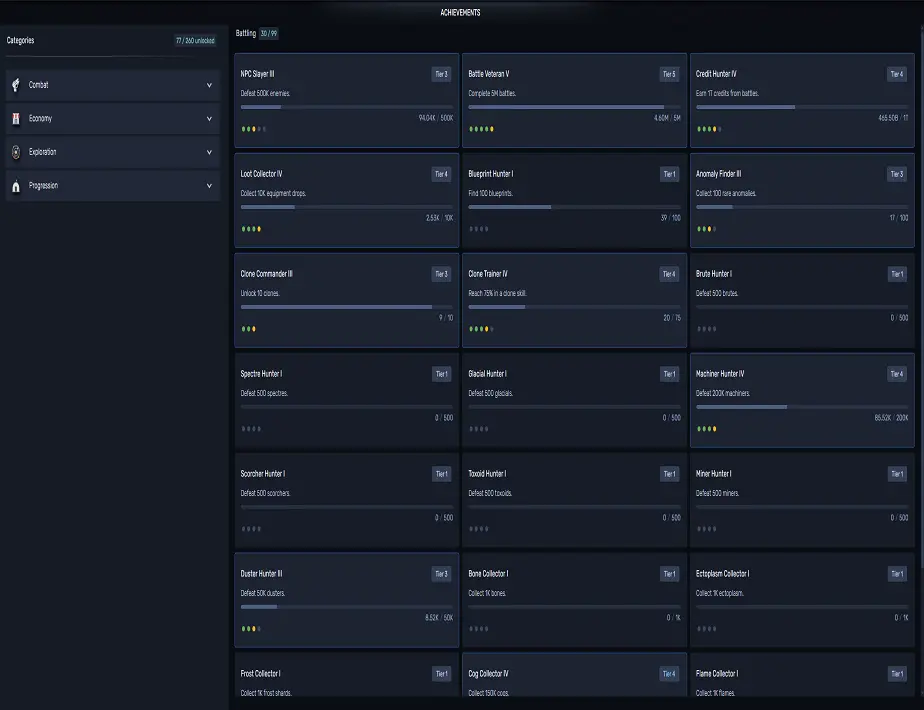The height and width of the screenshot is (710, 924).
Task: Select the Clone Trainer IV achievement title
Action: [x=488, y=274]
